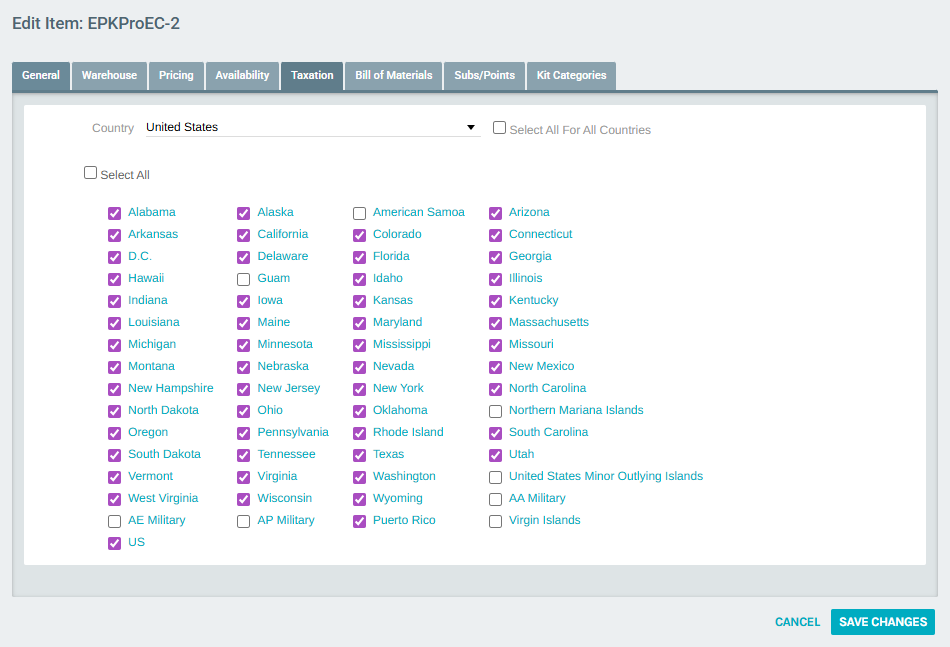This screenshot has height=647, width=950.
Task: Click the SAVE CHANGES button
Action: point(882,621)
